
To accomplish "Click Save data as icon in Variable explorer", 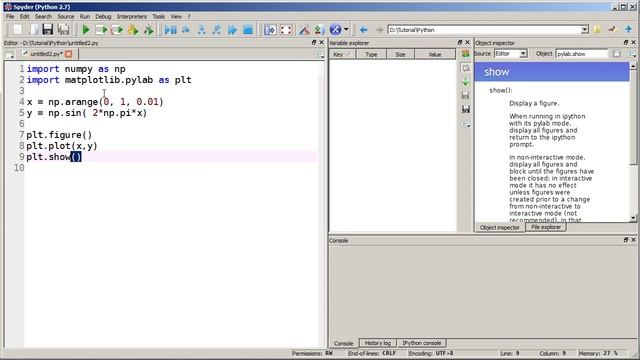I will (465, 109).
